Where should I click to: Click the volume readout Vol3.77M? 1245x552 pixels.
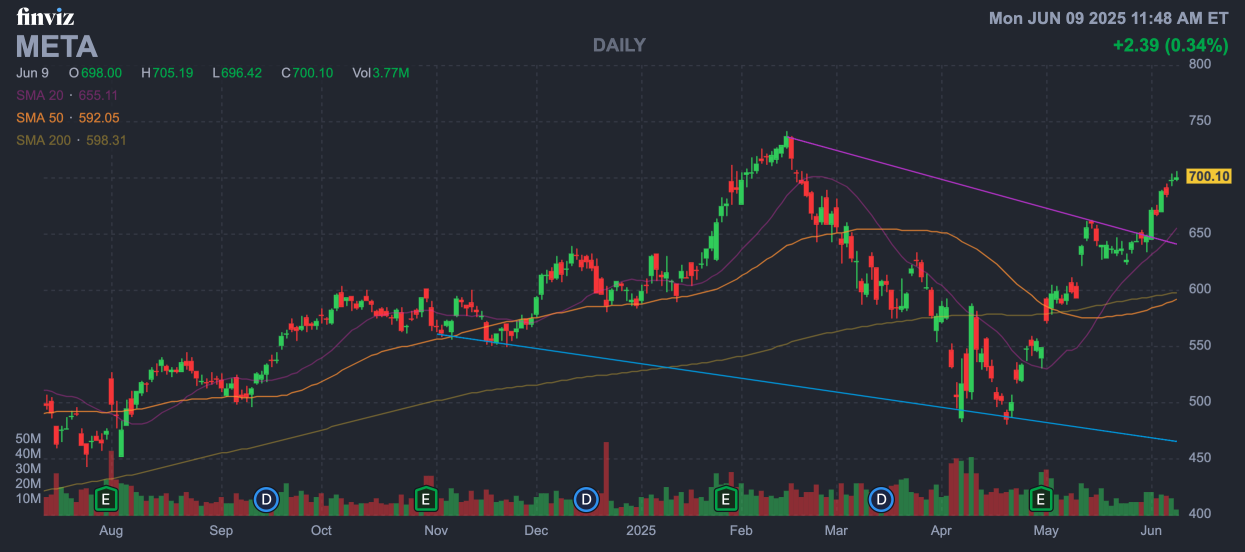coord(381,73)
